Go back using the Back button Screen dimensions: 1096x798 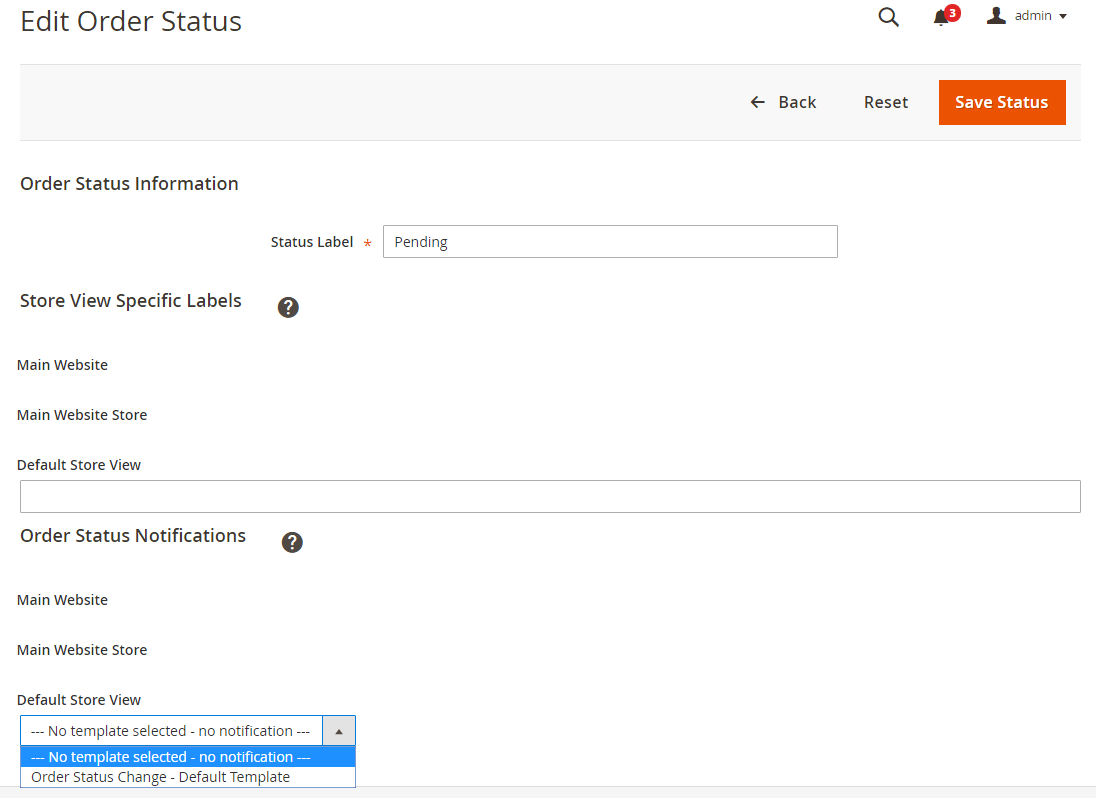(x=784, y=102)
